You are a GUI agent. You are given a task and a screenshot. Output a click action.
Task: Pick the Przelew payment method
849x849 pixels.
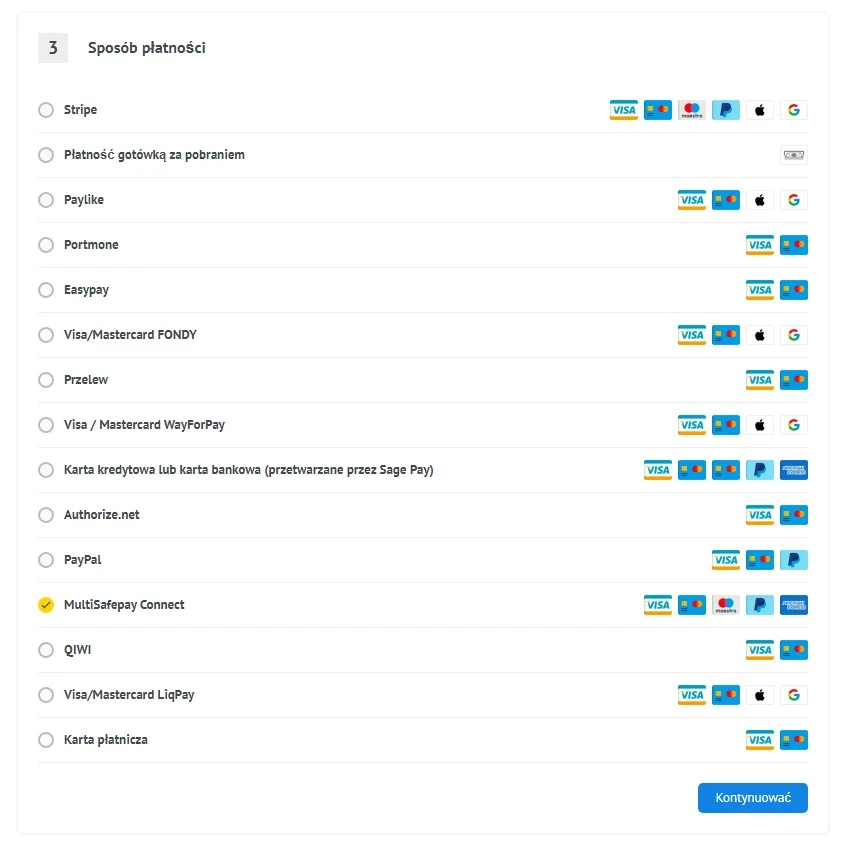click(46, 380)
